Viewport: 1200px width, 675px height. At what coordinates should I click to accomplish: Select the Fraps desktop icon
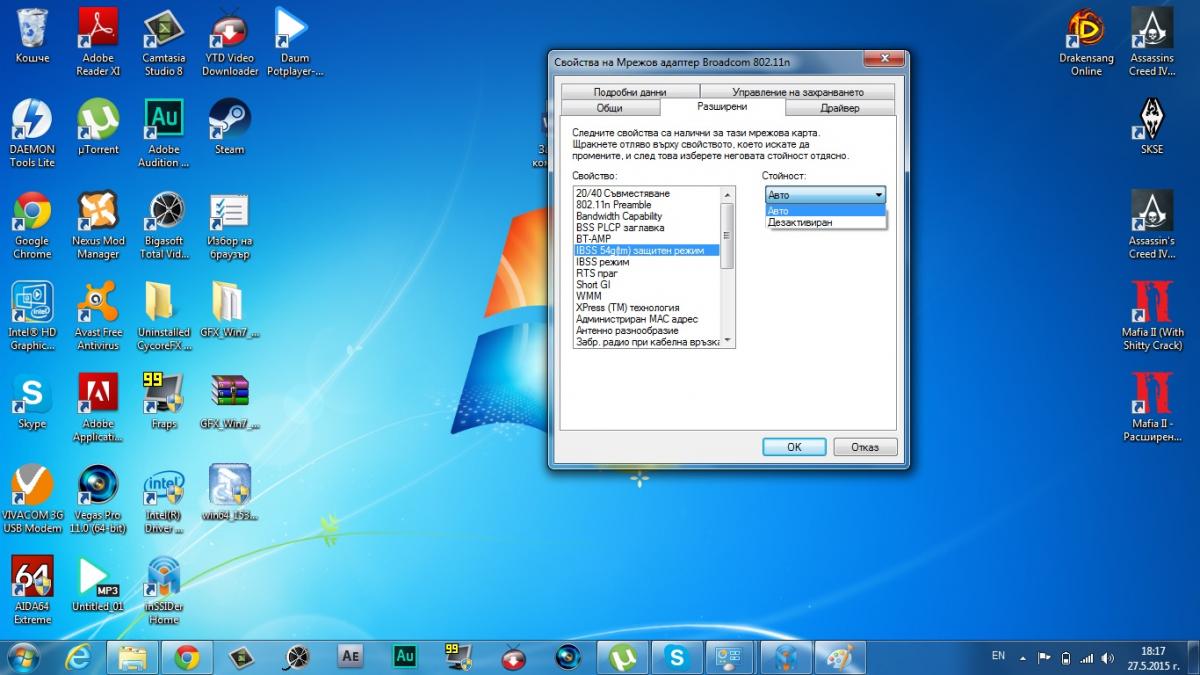coord(163,401)
